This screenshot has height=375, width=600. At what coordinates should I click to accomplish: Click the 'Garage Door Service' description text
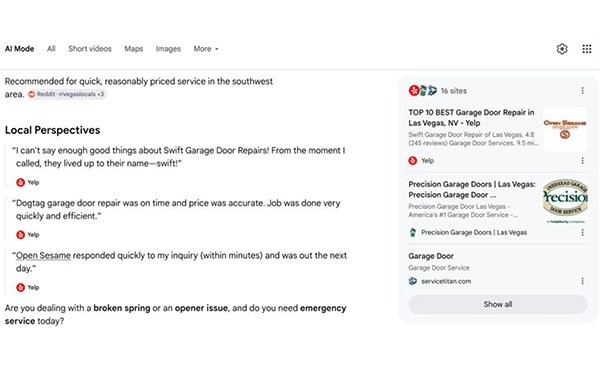click(439, 268)
